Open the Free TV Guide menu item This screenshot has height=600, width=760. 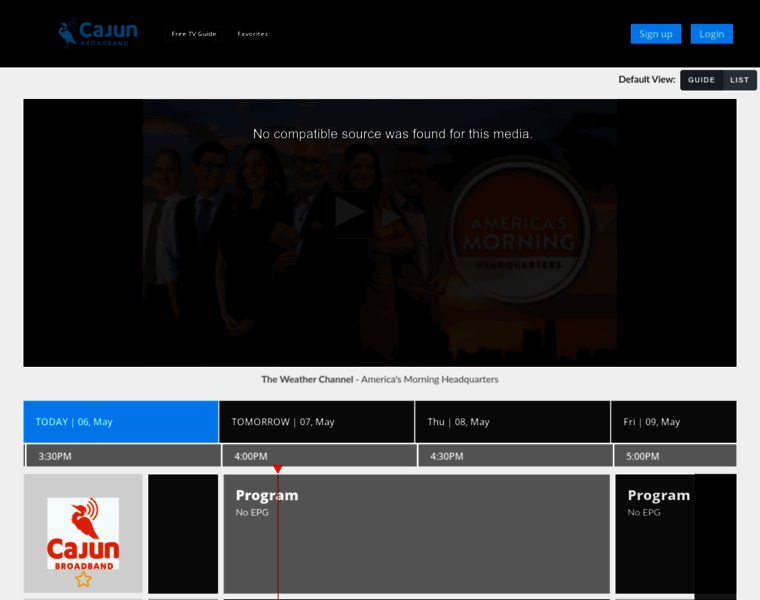click(x=194, y=34)
